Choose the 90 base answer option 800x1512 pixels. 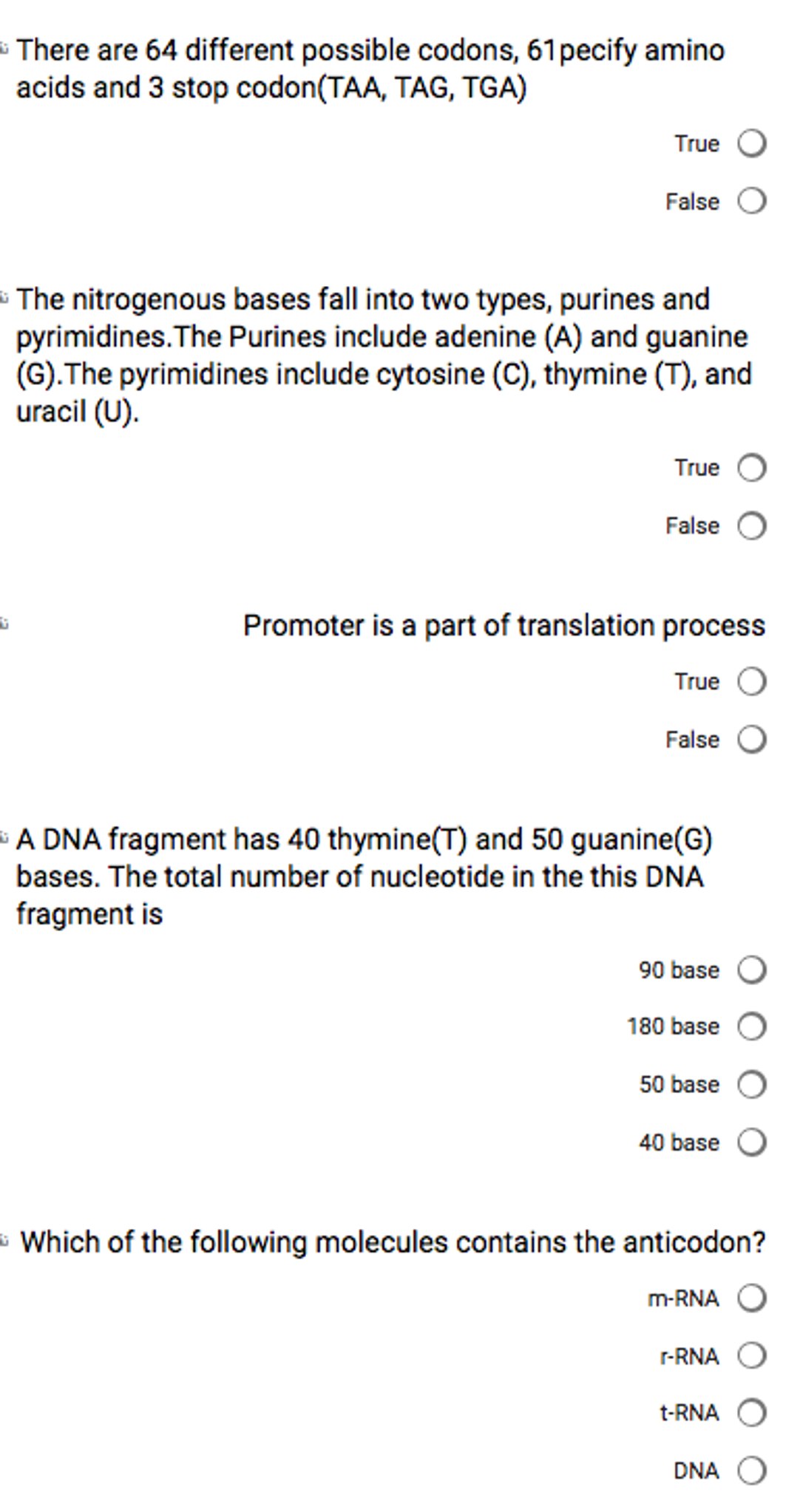(x=753, y=970)
